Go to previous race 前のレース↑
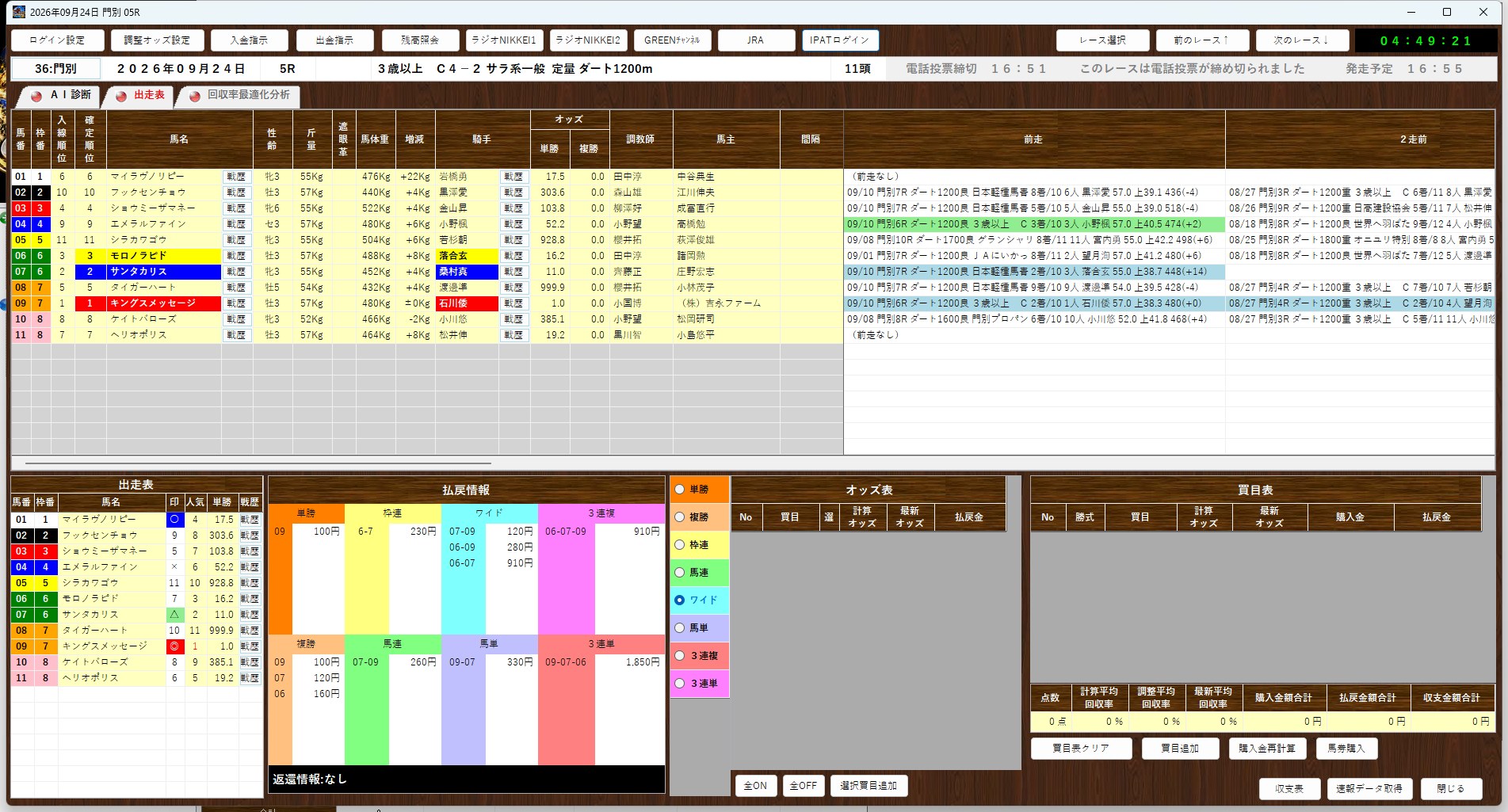Viewport: 1508px width, 812px height. [1201, 40]
